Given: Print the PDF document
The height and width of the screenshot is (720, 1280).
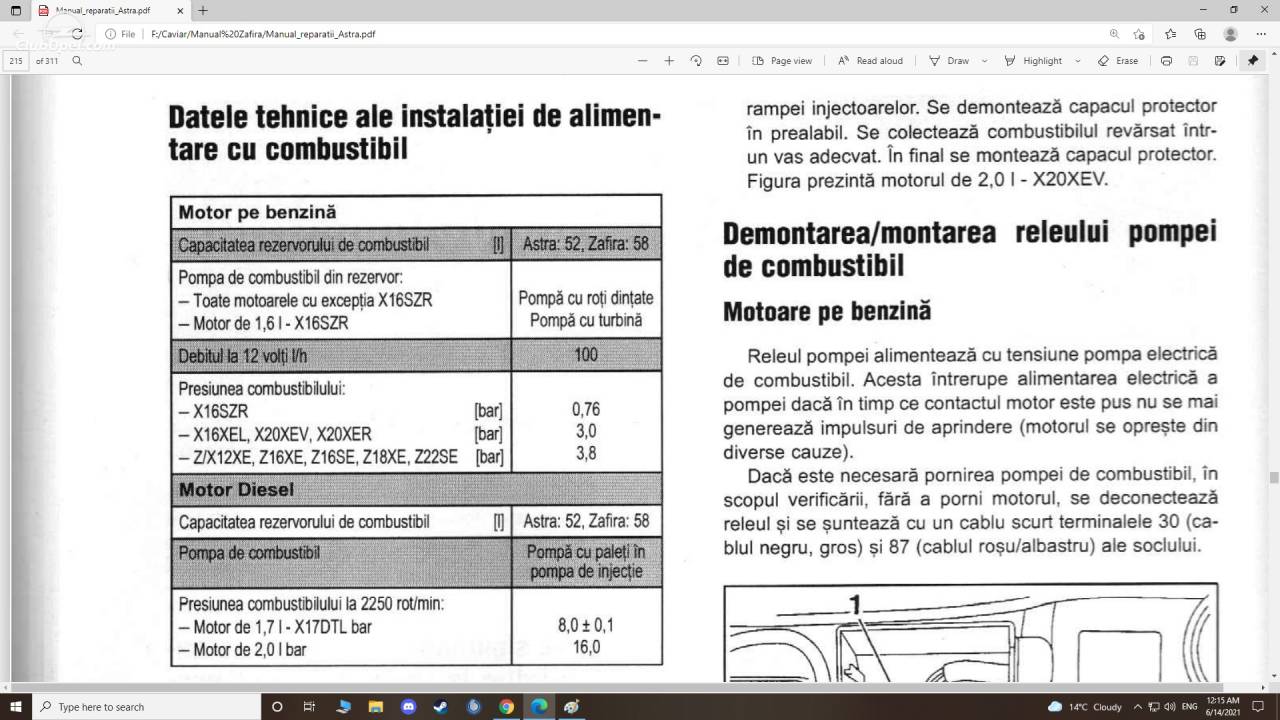Looking at the screenshot, I should tap(1166, 61).
